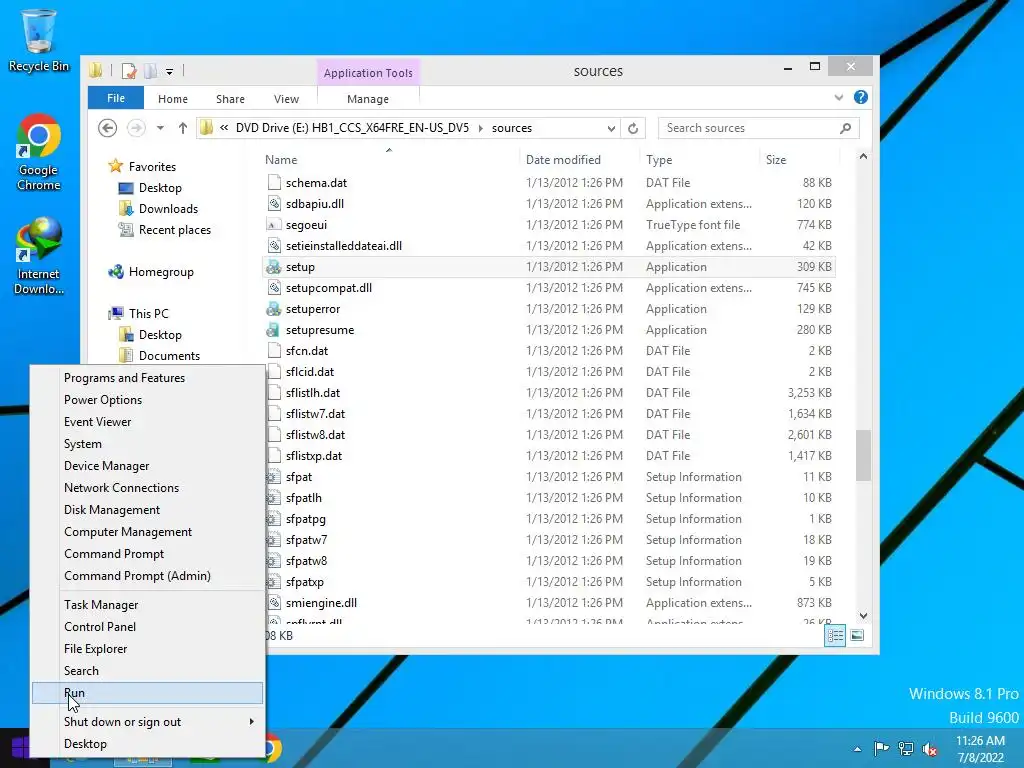Click the Homegroup icon in the navigation pane
Image resolution: width=1024 pixels, height=768 pixels.
pyautogui.click(x=116, y=272)
